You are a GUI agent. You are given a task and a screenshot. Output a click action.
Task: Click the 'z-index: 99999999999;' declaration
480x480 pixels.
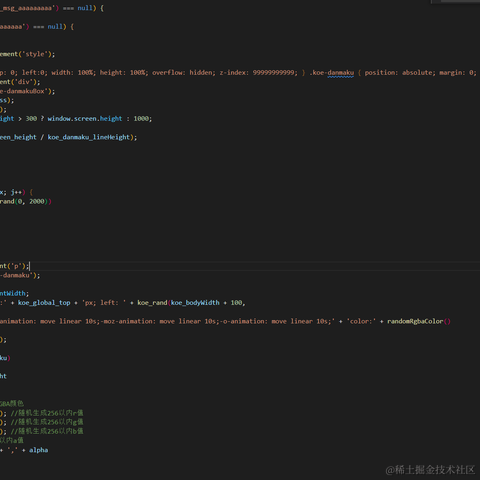258,72
